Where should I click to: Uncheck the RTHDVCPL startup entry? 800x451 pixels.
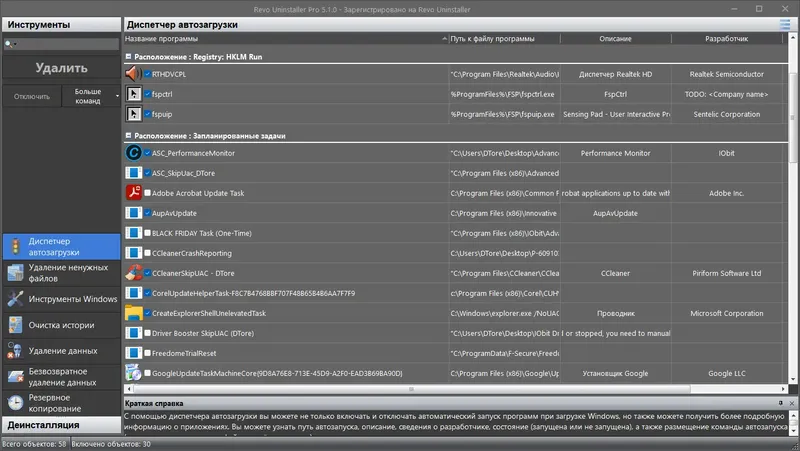point(147,74)
